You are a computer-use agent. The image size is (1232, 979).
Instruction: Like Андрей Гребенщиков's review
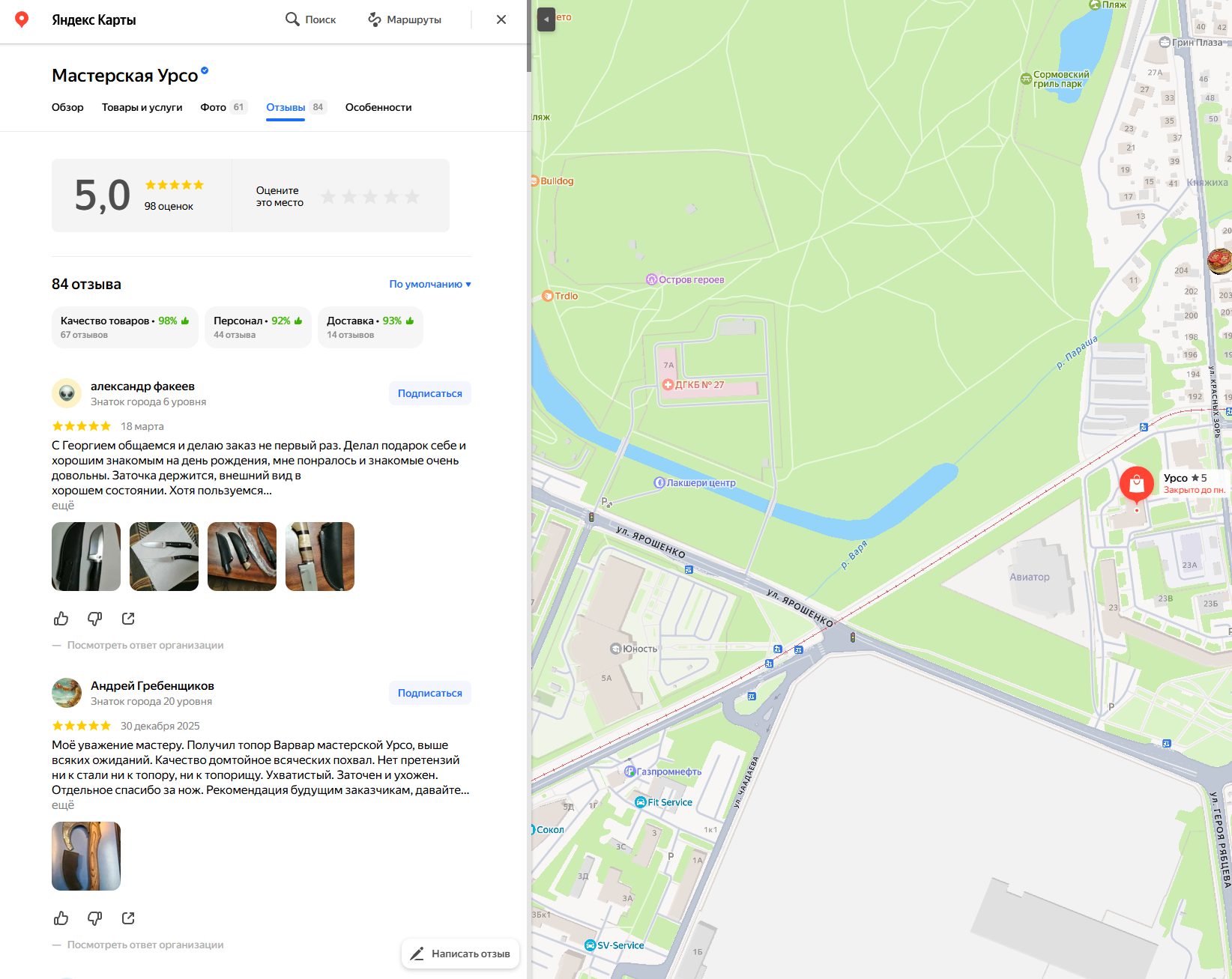[61, 918]
